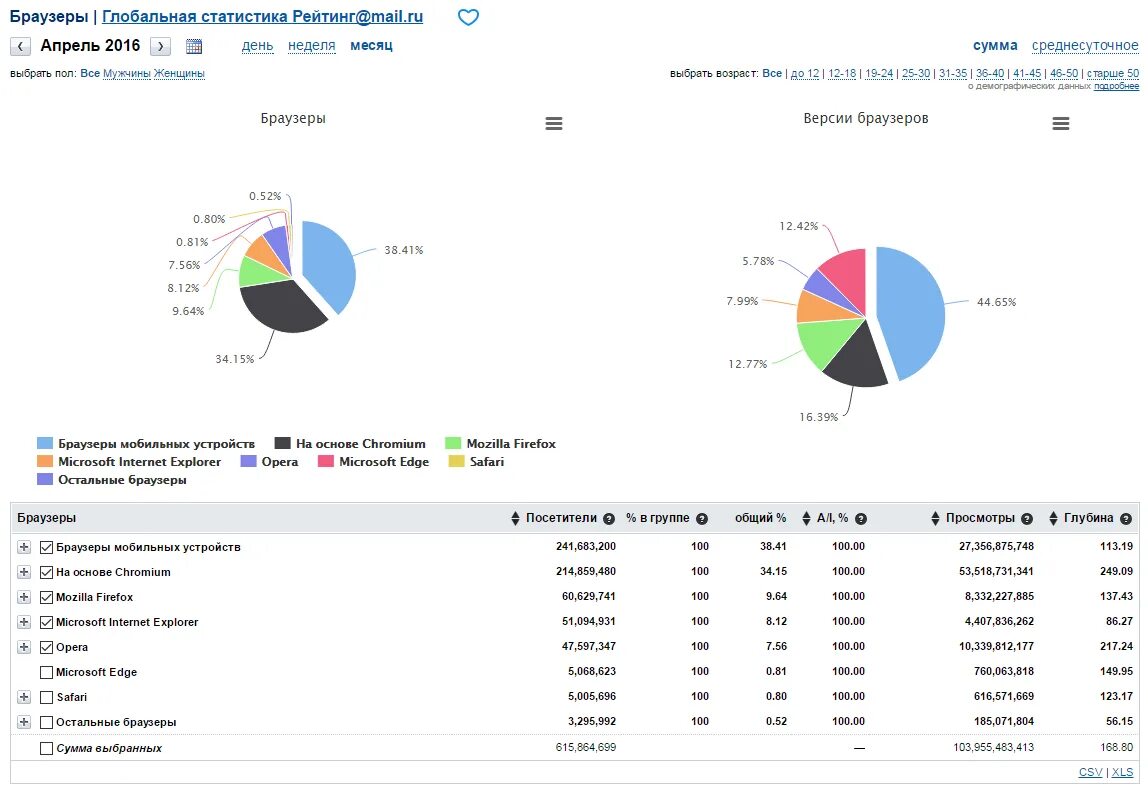Toggle Браузеры мобильных устройств legend swatch
1148x789 pixels.
(45, 444)
